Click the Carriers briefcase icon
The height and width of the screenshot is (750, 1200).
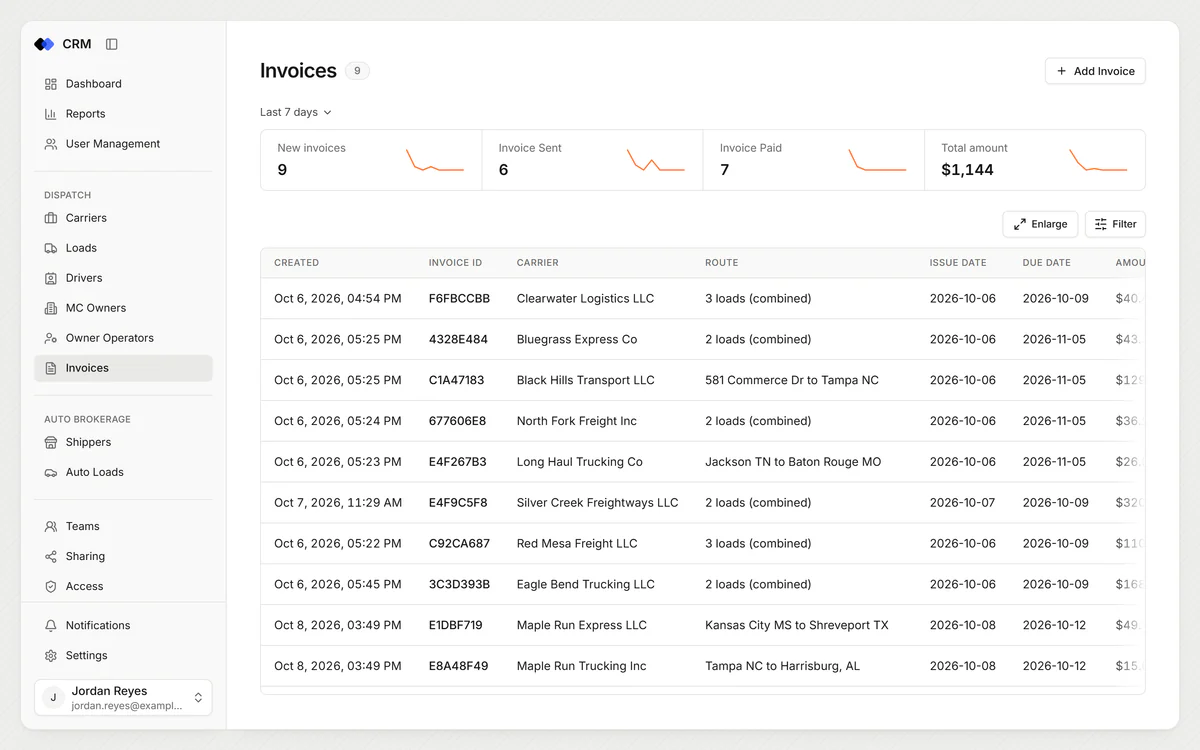[x=51, y=218]
